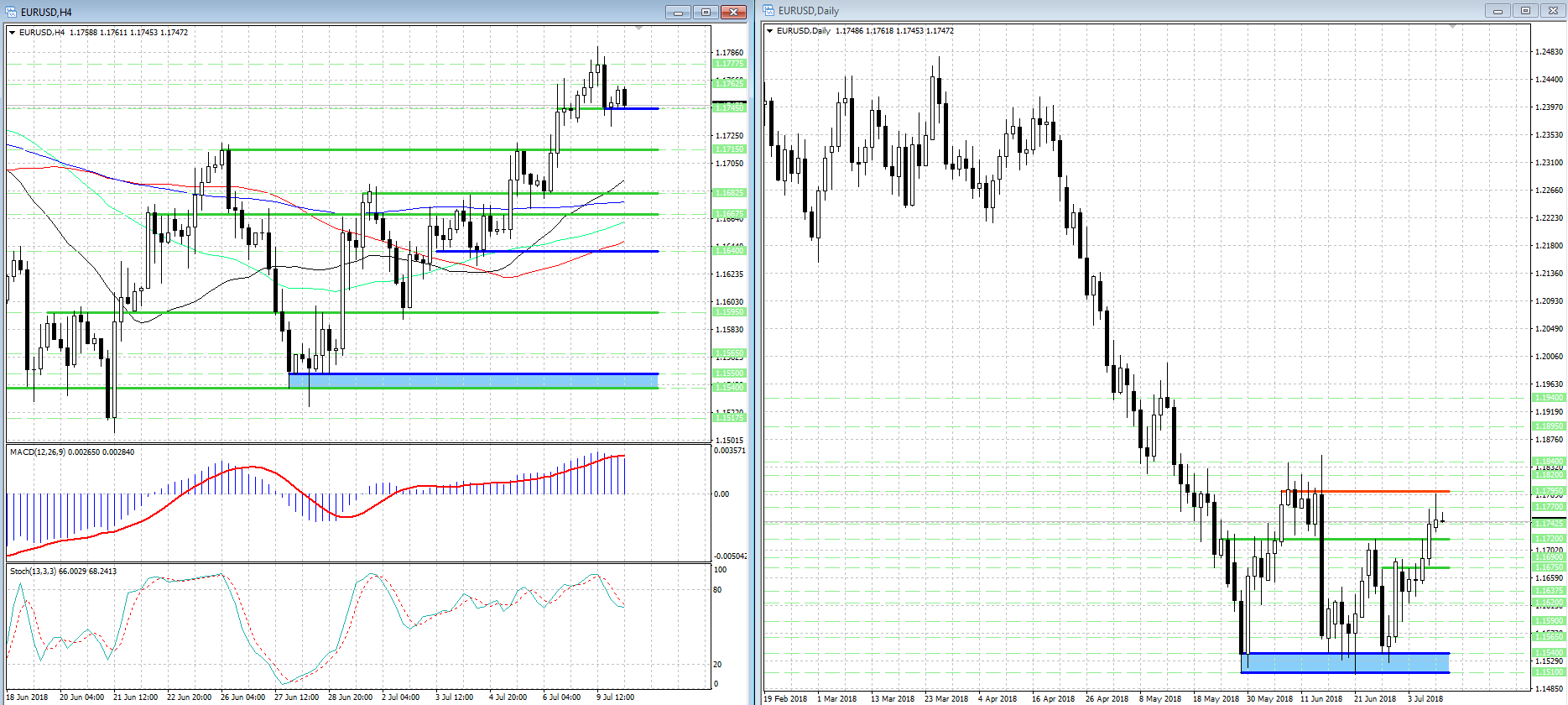Click the 1.15100 level label in Daily chart
The height and width of the screenshot is (705, 1568).
pyautogui.click(x=1549, y=672)
